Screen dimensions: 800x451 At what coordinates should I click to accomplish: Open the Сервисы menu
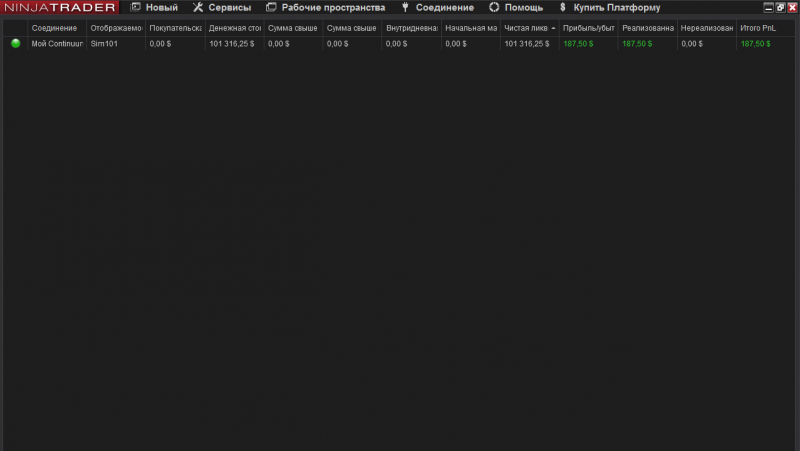pyautogui.click(x=230, y=8)
